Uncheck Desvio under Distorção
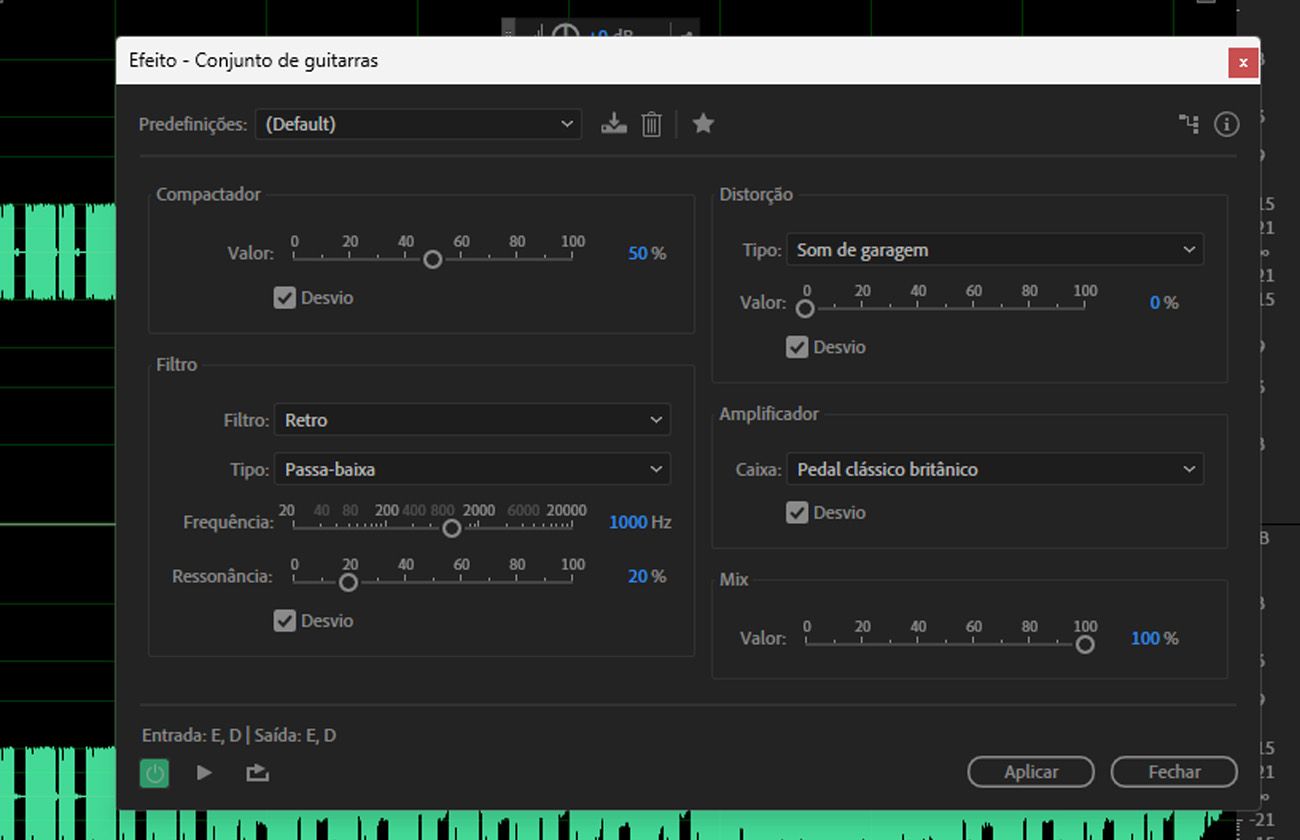 797,347
